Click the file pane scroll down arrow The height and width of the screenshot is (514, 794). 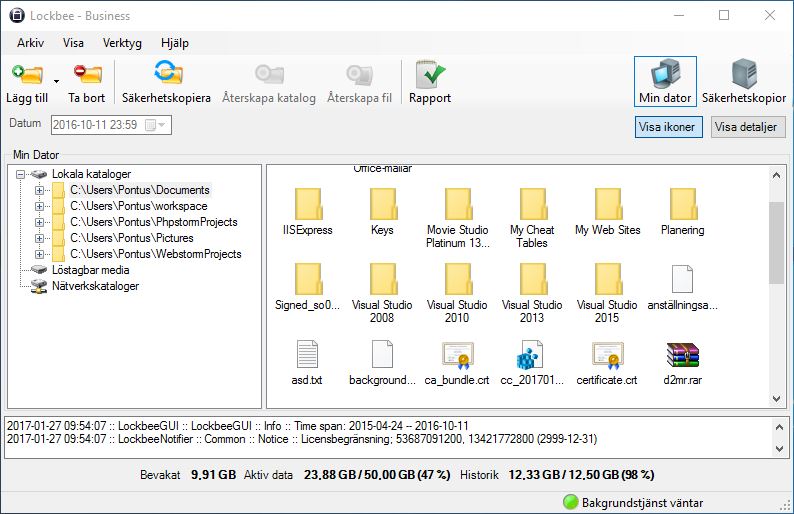776,399
